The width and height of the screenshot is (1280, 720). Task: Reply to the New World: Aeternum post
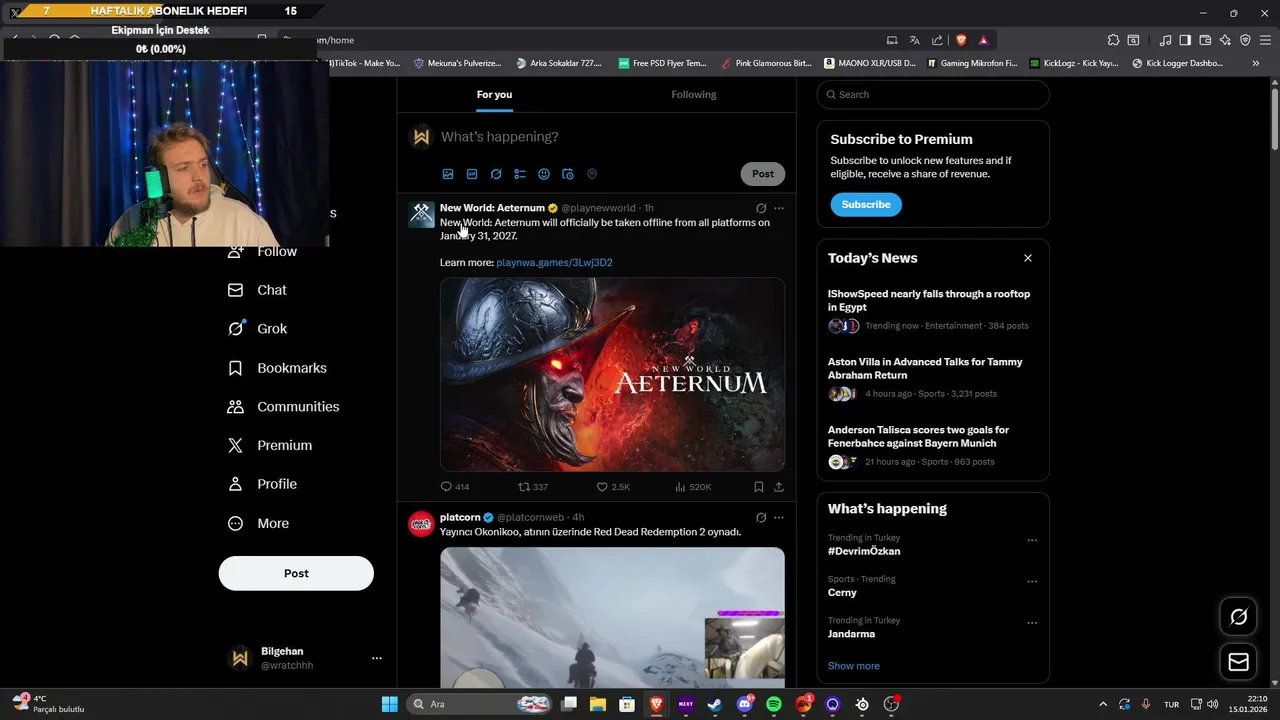click(x=454, y=487)
